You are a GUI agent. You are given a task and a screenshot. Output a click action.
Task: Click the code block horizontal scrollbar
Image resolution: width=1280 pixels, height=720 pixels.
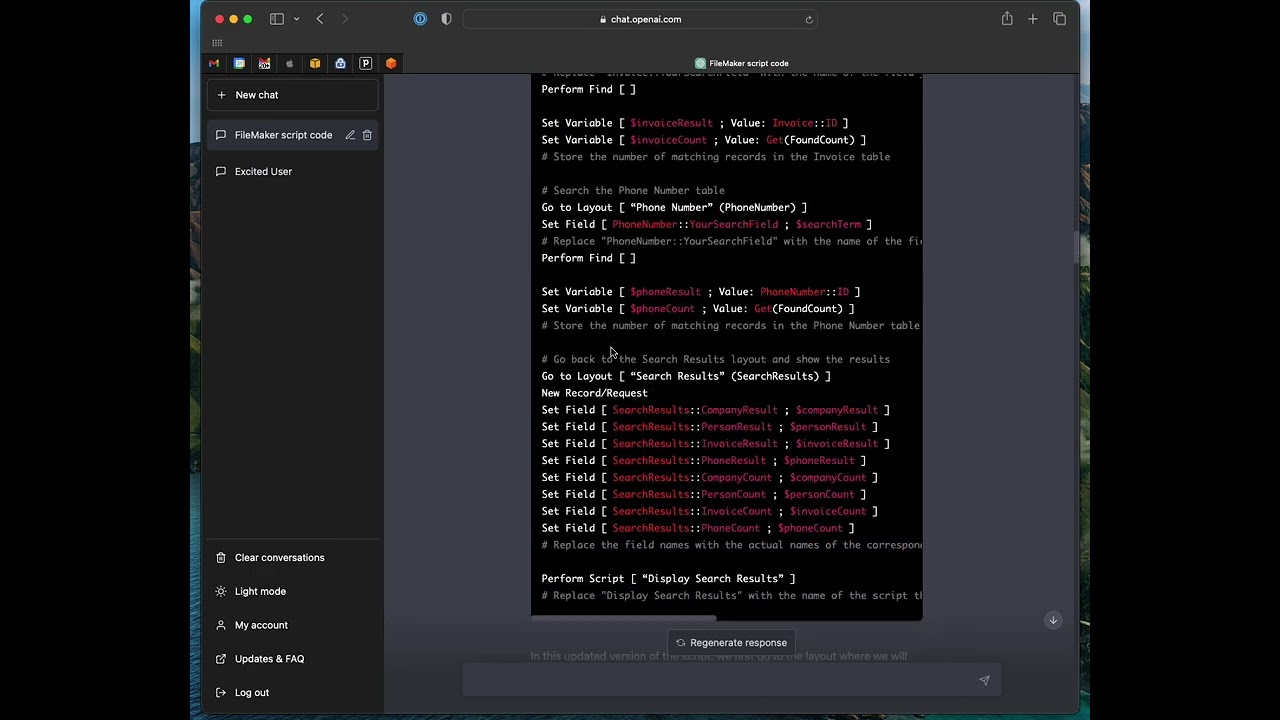624,618
